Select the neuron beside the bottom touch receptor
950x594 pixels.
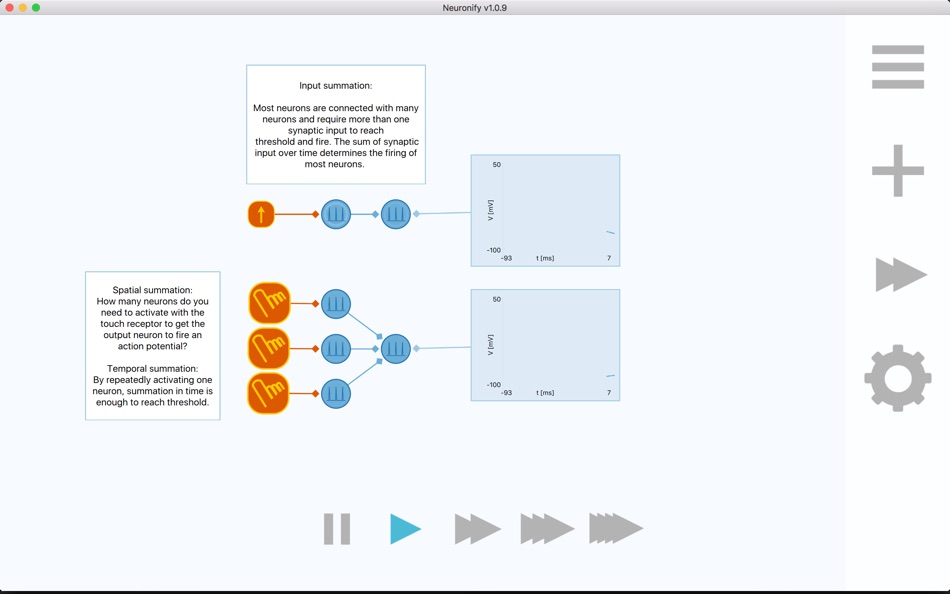[336, 393]
